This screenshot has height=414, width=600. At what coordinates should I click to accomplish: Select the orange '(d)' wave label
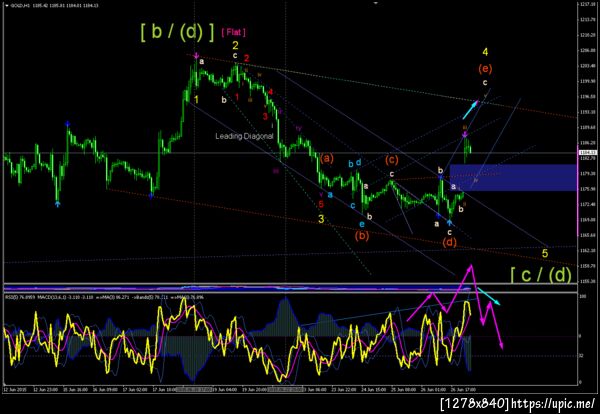coord(450,242)
